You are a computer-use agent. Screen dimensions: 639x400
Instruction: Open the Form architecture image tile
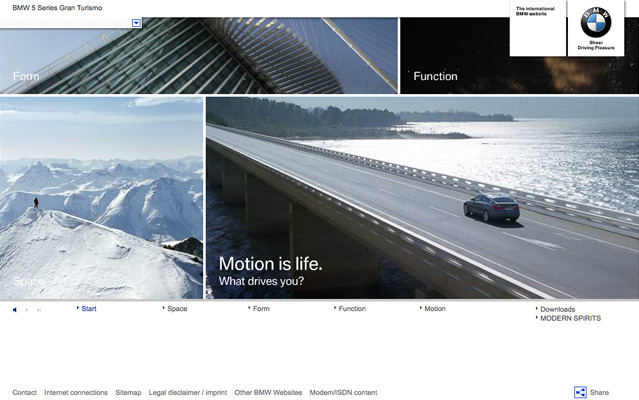198,56
